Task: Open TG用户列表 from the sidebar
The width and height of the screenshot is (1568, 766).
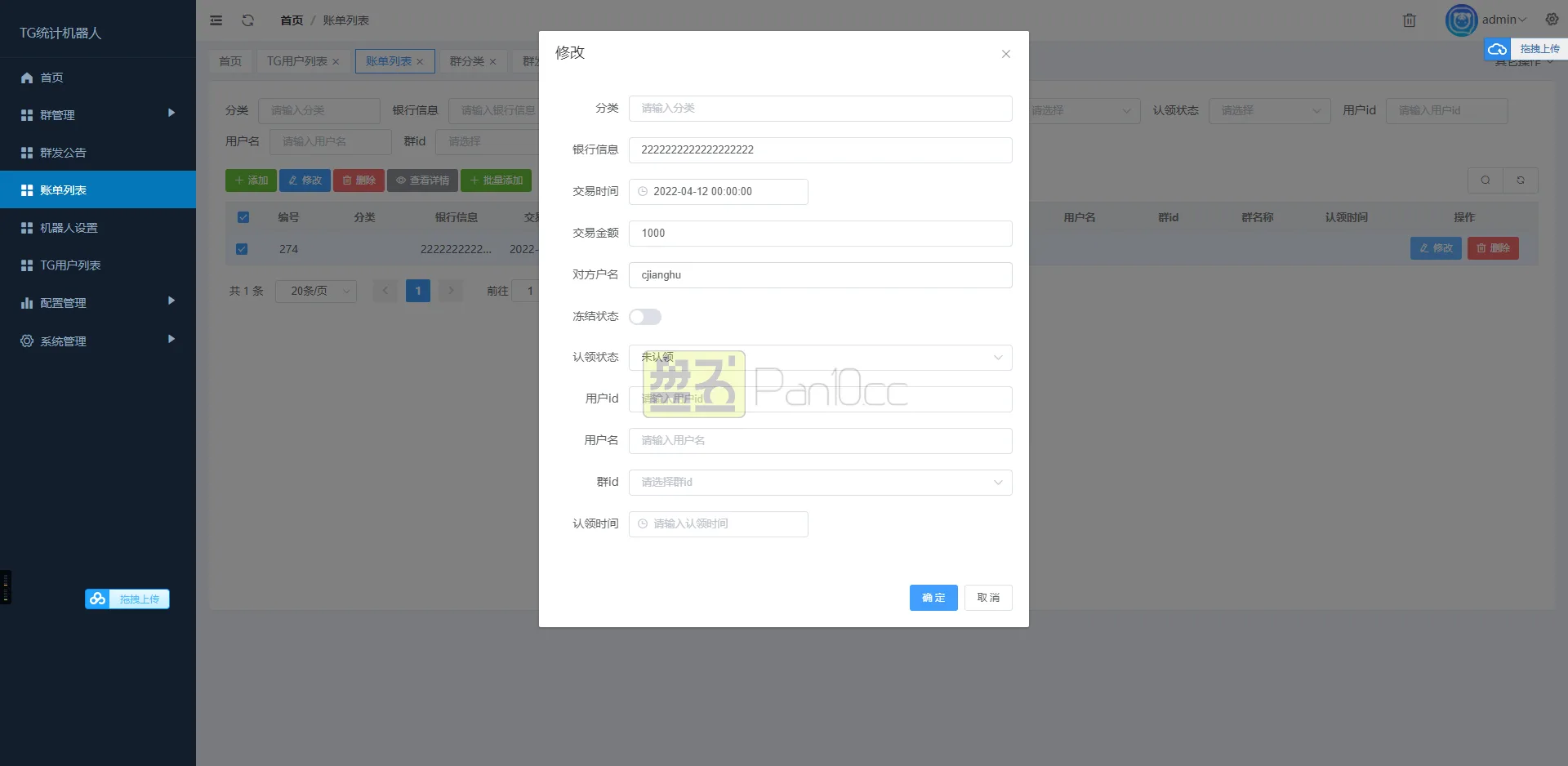Action: pyautogui.click(x=69, y=265)
